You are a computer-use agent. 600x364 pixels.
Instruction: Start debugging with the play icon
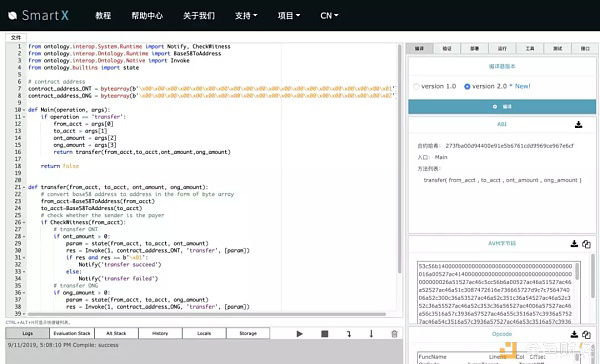tap(300, 334)
